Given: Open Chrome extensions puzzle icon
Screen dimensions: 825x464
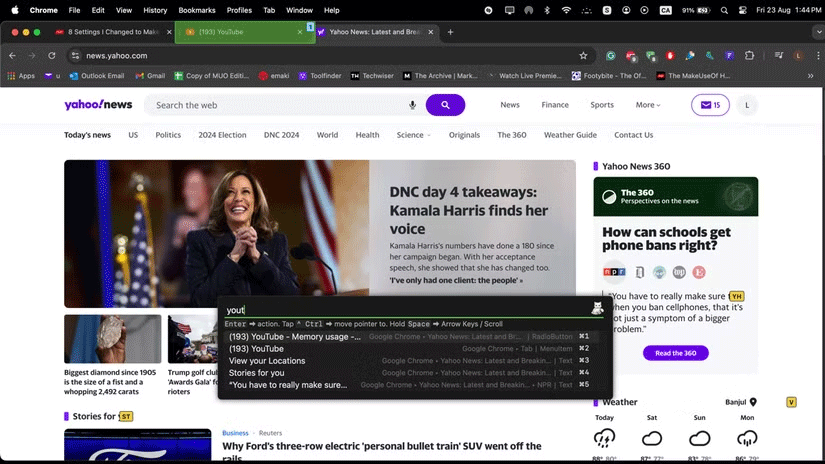Looking at the screenshot, I should 749,55.
